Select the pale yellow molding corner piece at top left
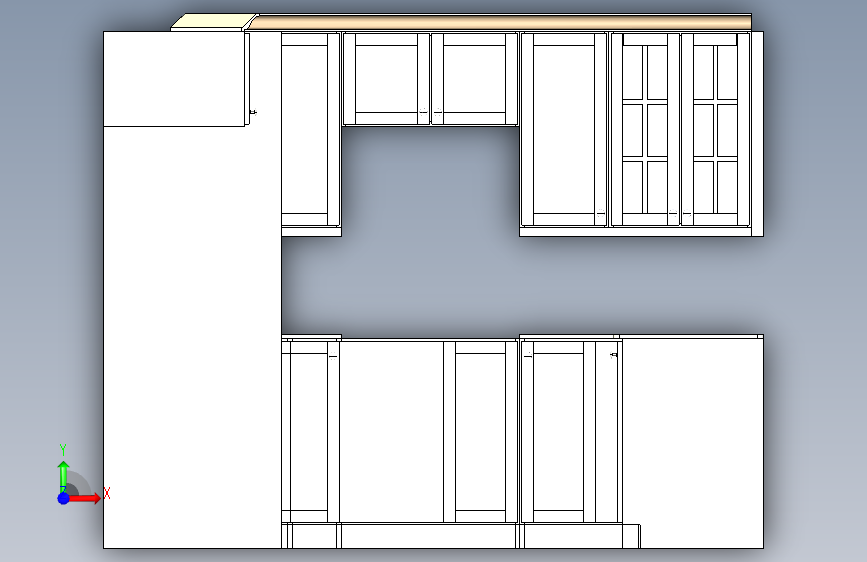Image resolution: width=867 pixels, height=562 pixels. point(211,22)
